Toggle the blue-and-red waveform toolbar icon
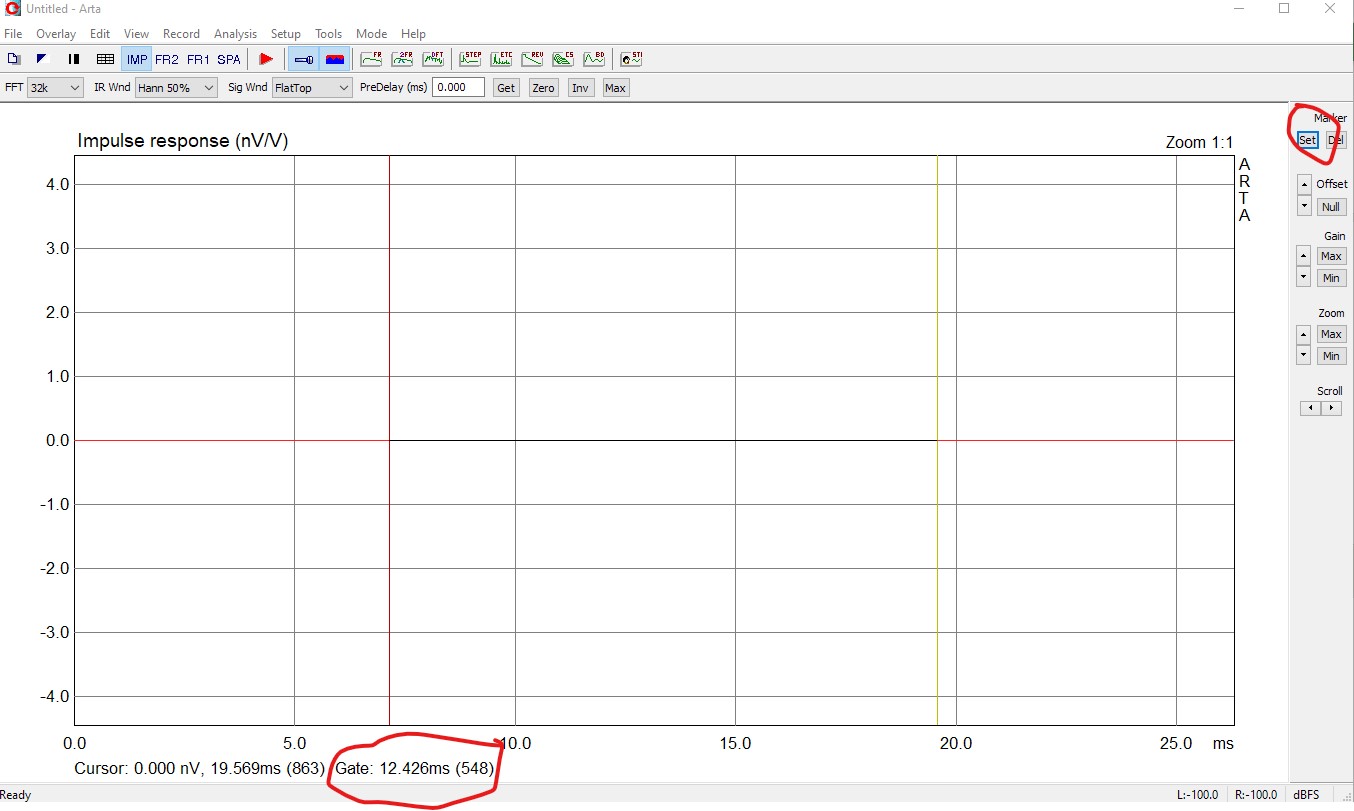Image resolution: width=1354 pixels, height=811 pixels. (x=335, y=59)
